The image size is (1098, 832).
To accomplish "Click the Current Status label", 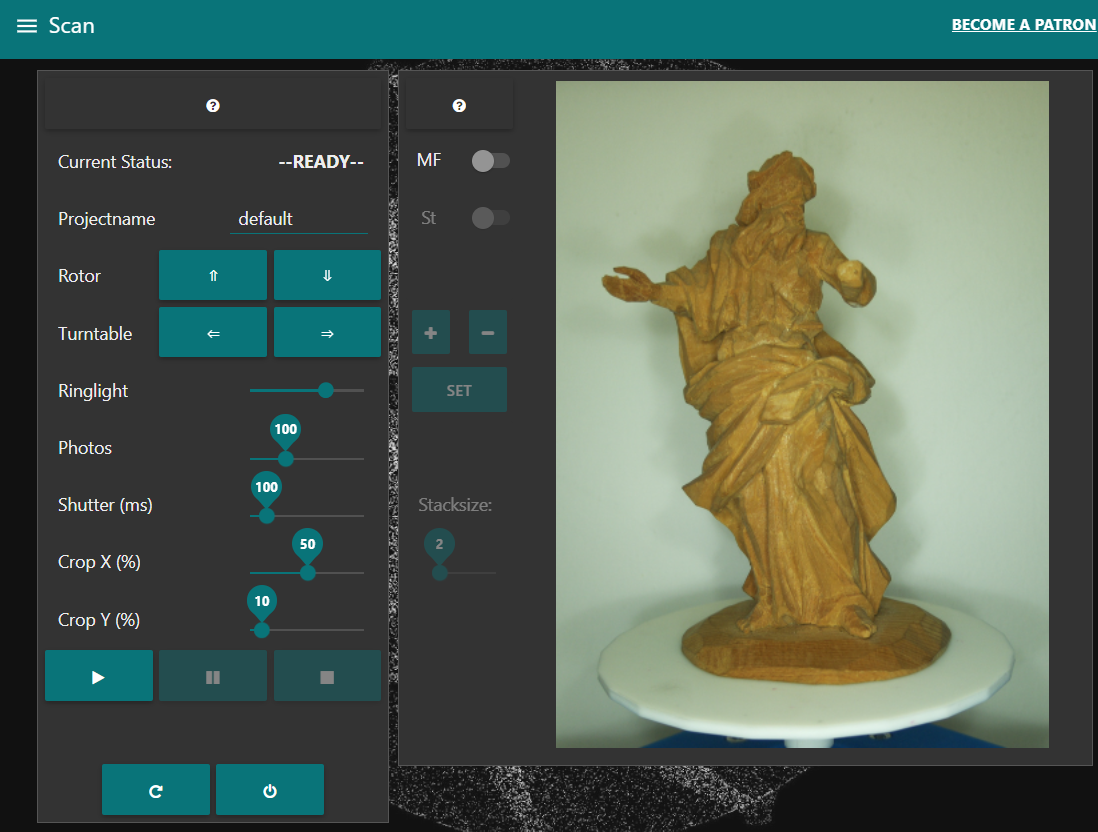I will pyautogui.click(x=115, y=162).
